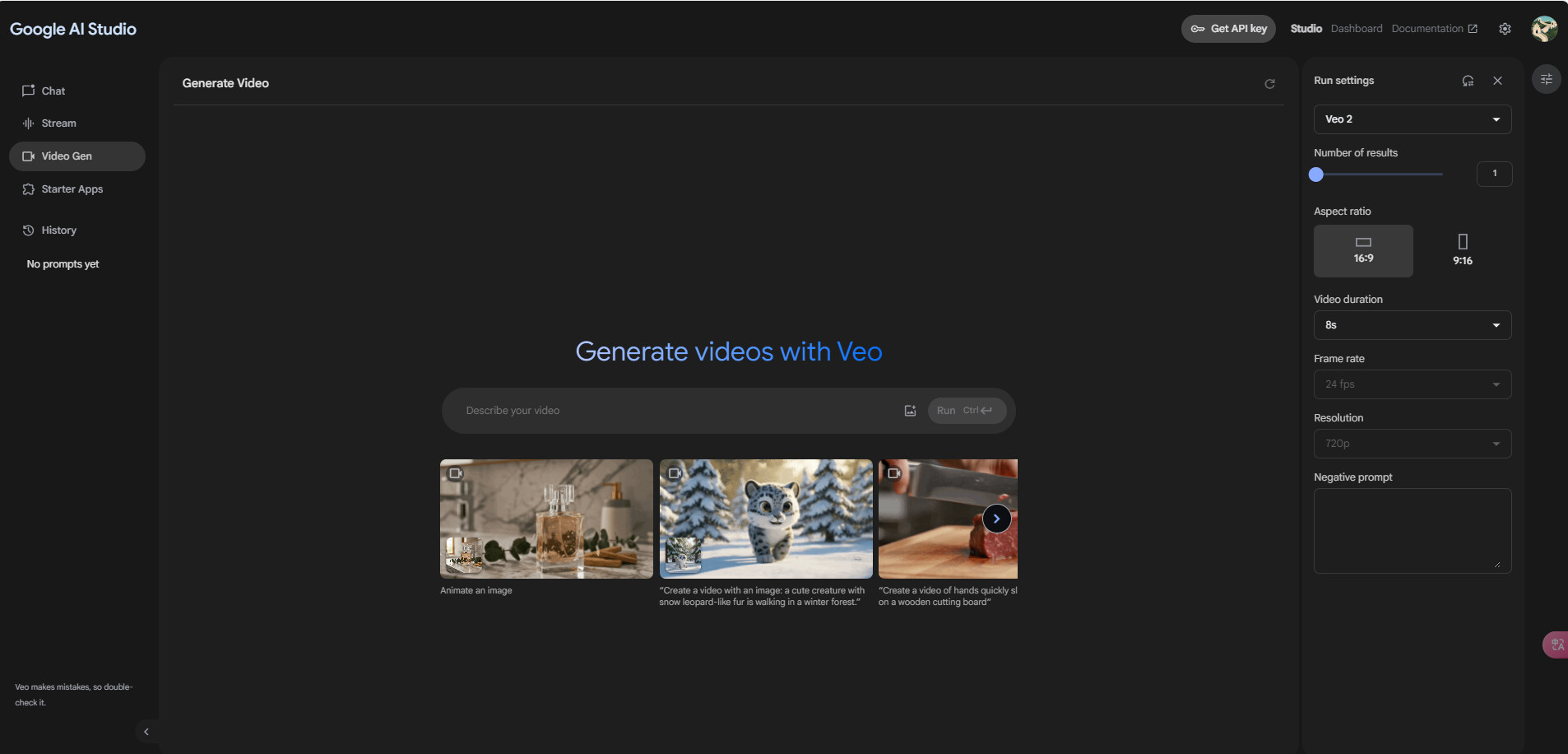Open the Frame rate 24 fps dropdown
This screenshot has width=1568, height=754.
[1413, 384]
